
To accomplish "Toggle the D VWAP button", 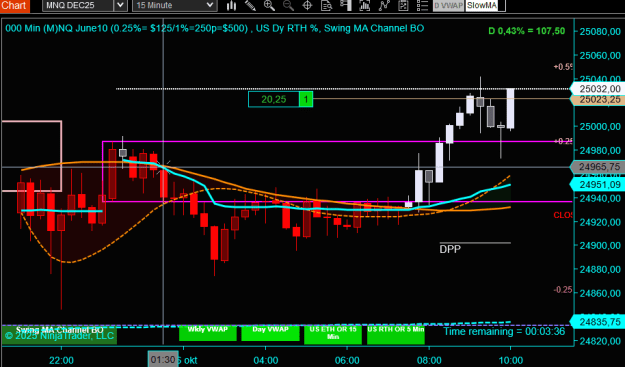I will (448, 5).
